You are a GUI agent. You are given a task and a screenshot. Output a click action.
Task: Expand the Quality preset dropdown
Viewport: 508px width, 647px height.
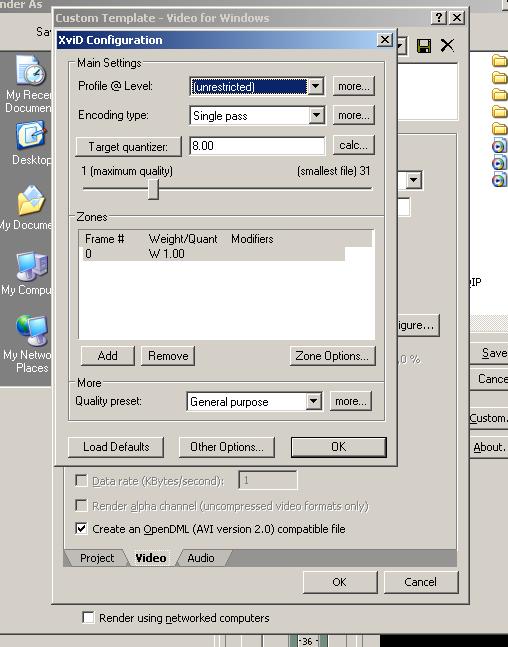pos(313,401)
